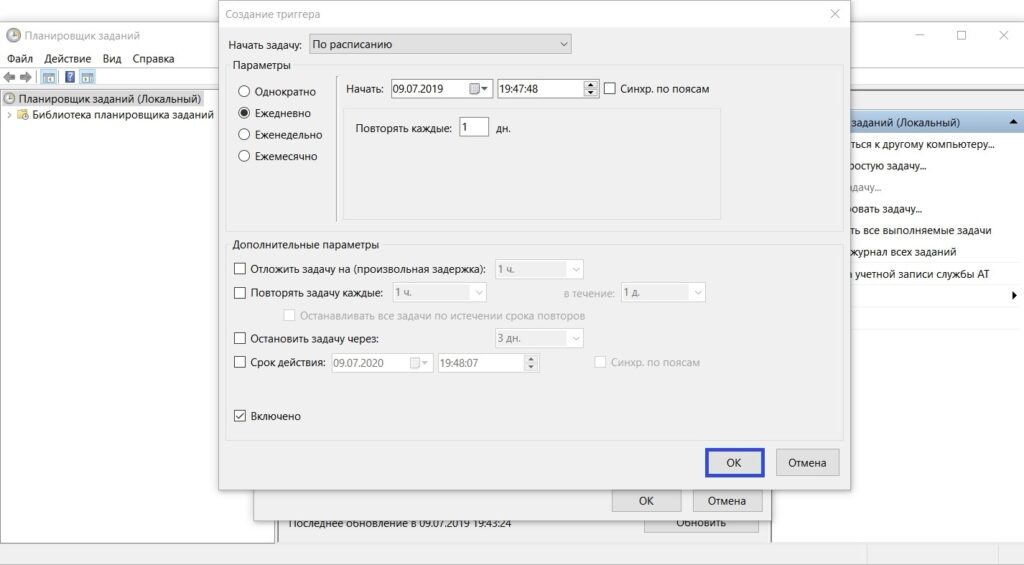Click the Back arrow in Task Scheduler toolbar
Screen dimensions: 1024x565
pyautogui.click(x=9, y=77)
